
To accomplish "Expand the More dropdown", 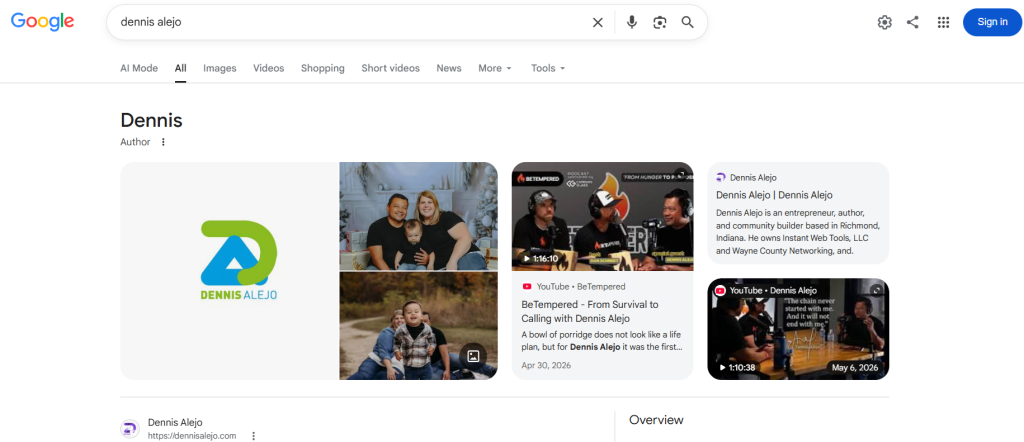I will [x=495, y=68].
